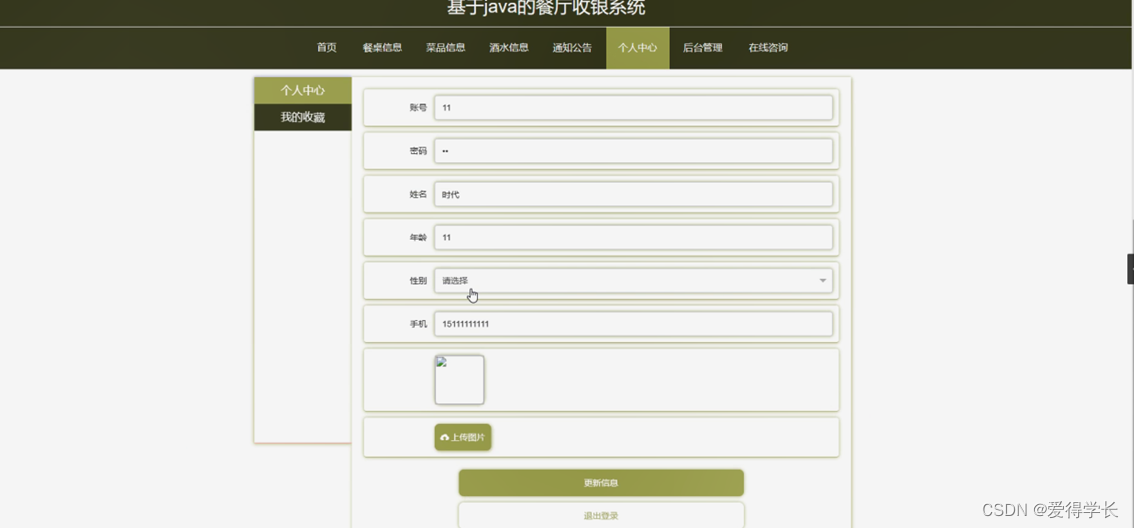
Task: Open 在线咨询 navigation item
Action: [x=767, y=48]
